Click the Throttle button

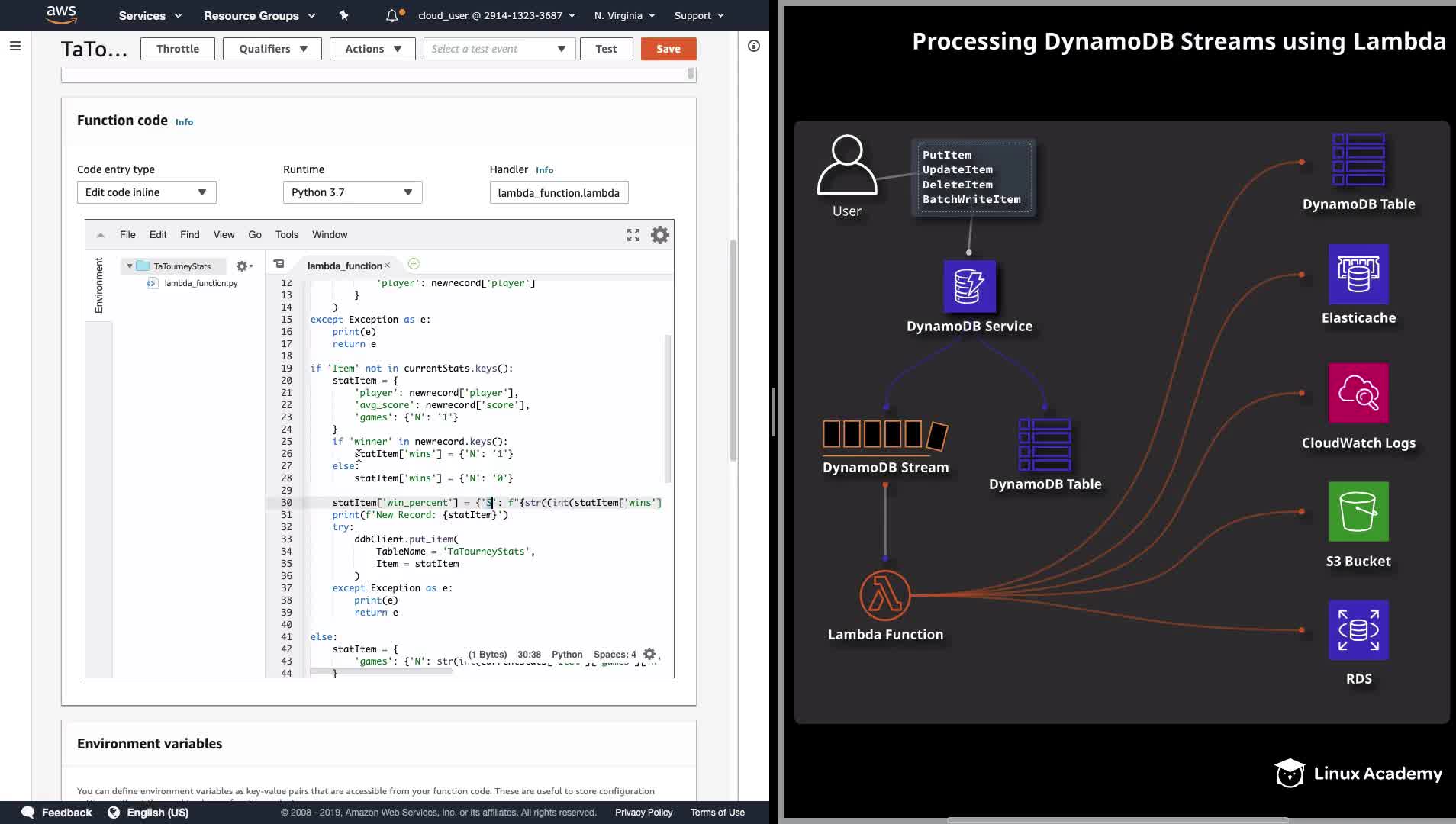coord(178,49)
